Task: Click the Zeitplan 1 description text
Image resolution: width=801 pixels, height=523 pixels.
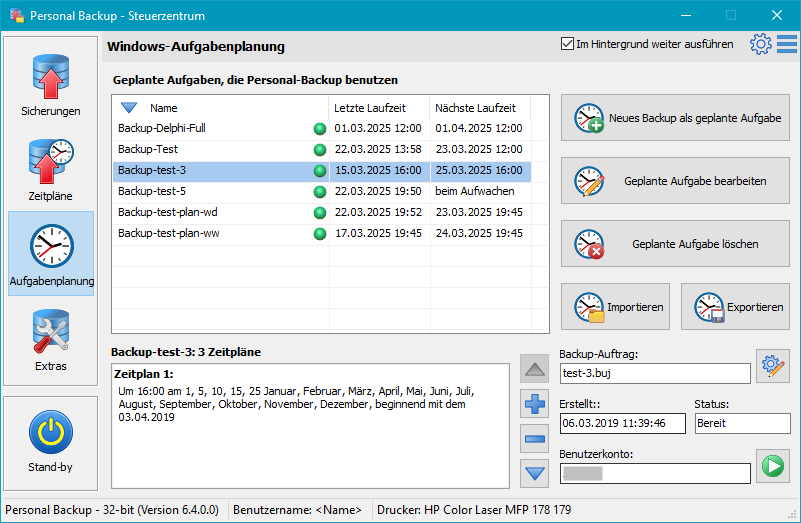Action: click(x=296, y=404)
